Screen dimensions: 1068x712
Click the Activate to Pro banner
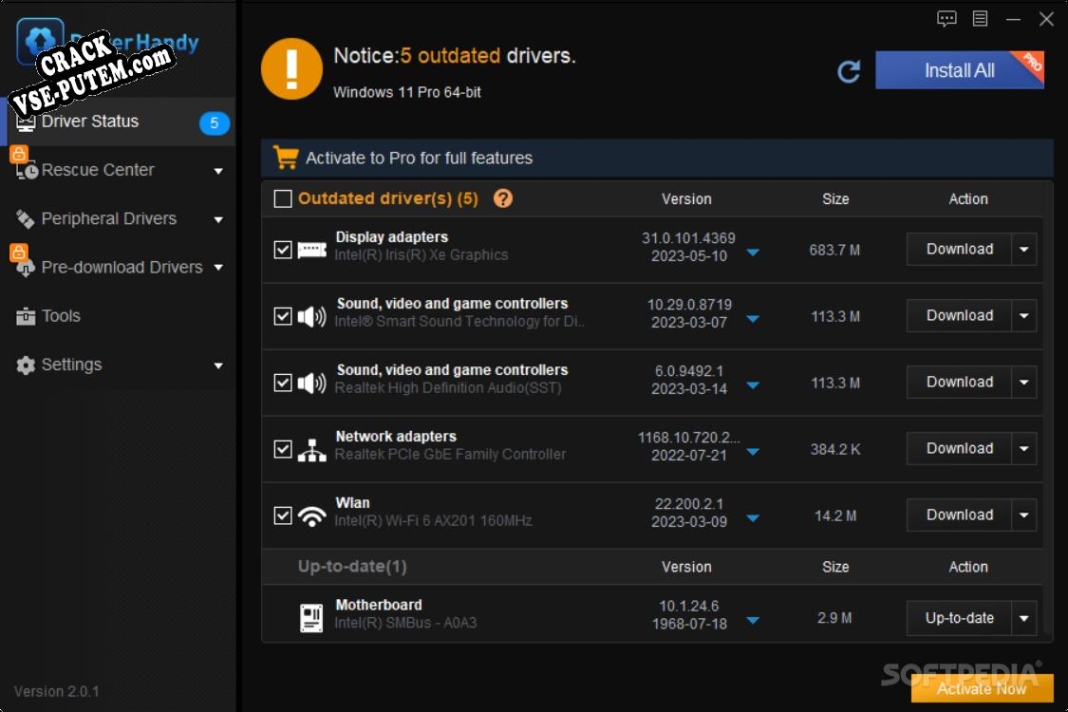pos(419,158)
